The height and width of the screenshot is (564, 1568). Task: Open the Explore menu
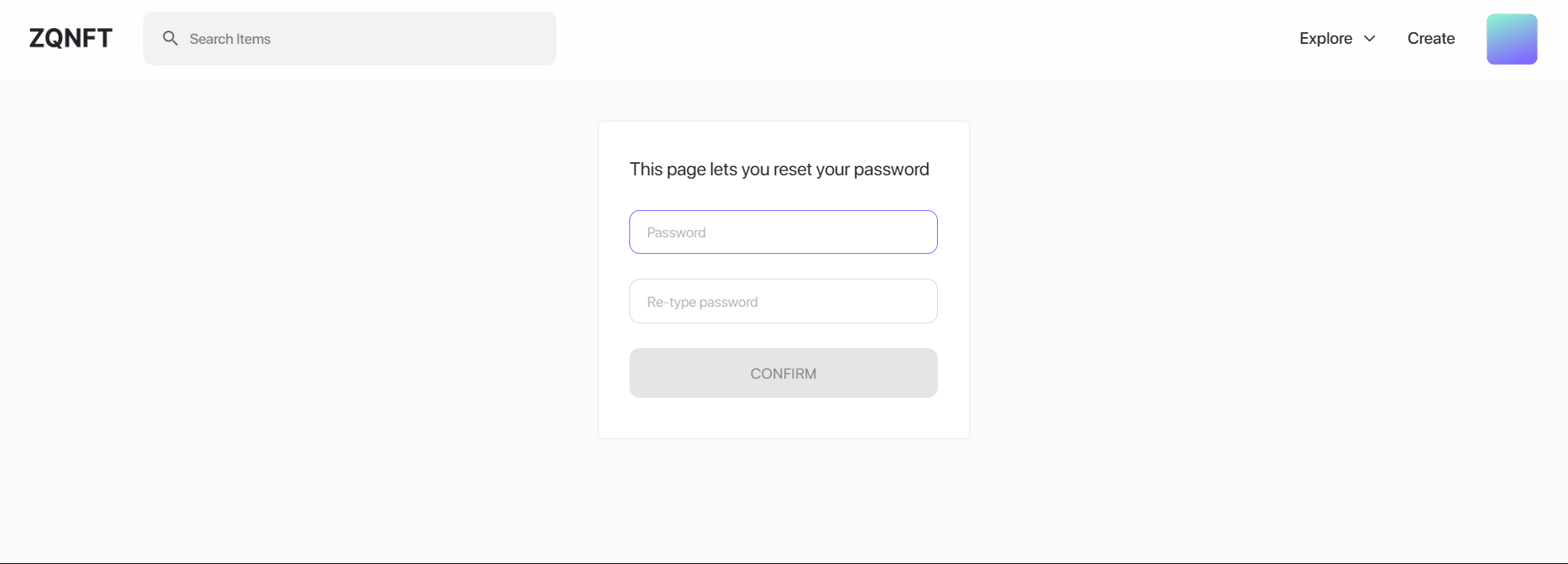click(1337, 38)
